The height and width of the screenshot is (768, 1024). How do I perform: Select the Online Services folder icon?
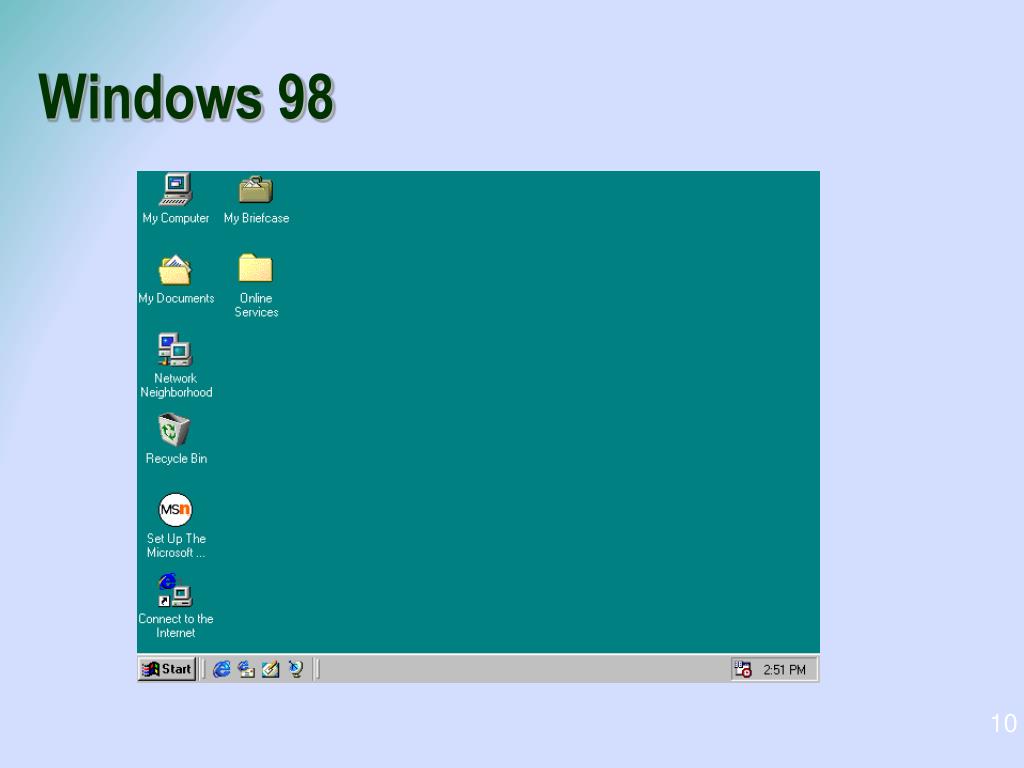tap(255, 268)
